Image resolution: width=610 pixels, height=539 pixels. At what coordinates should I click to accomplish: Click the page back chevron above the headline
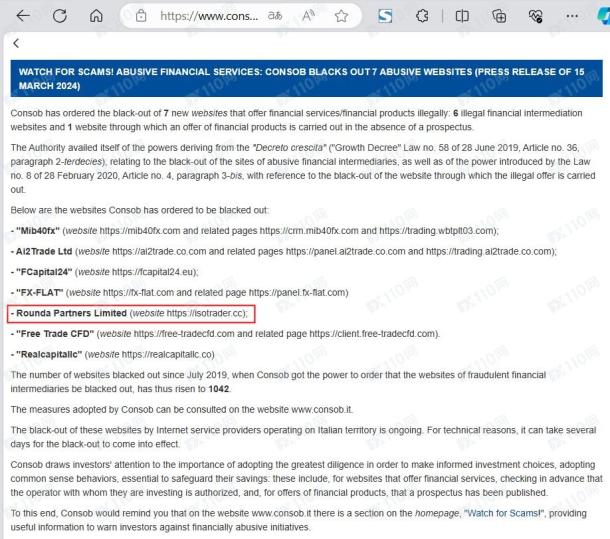coord(16,43)
